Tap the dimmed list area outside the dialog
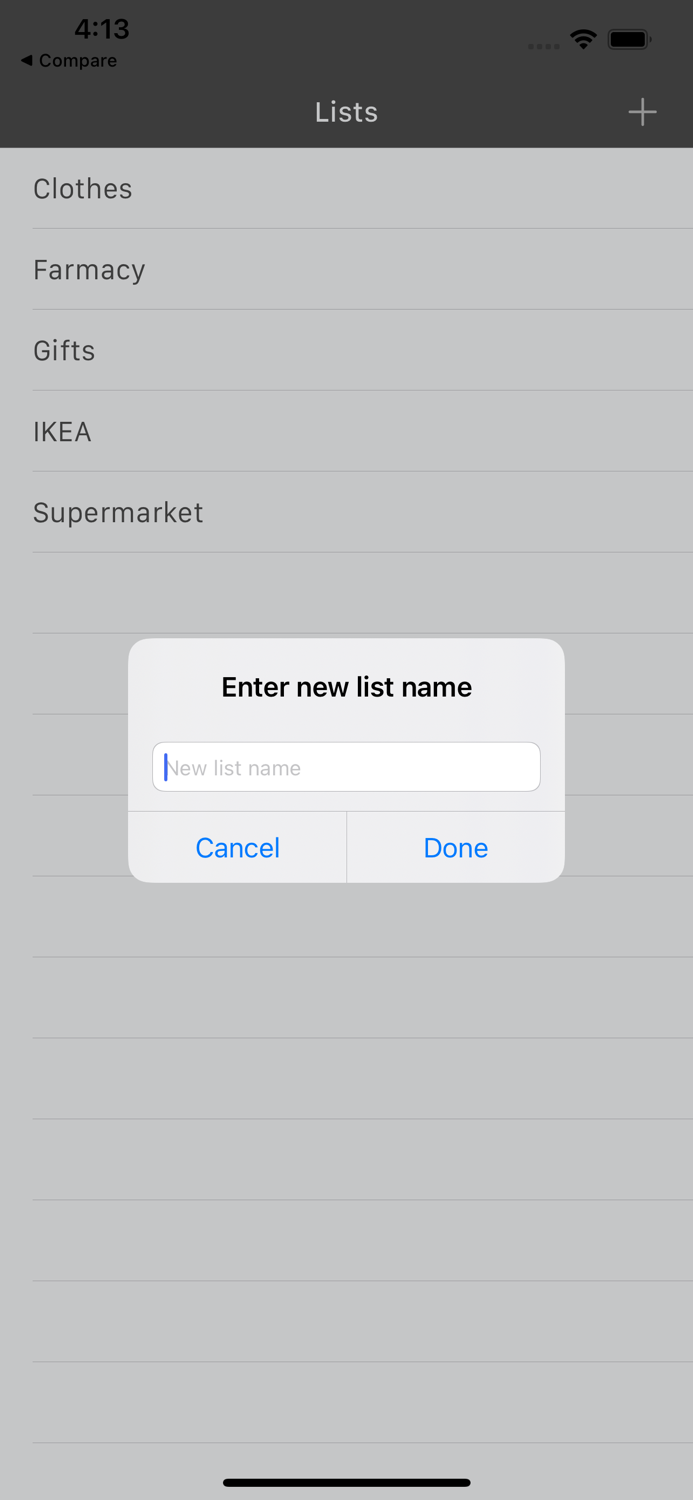The width and height of the screenshot is (693, 1500). point(346,1100)
